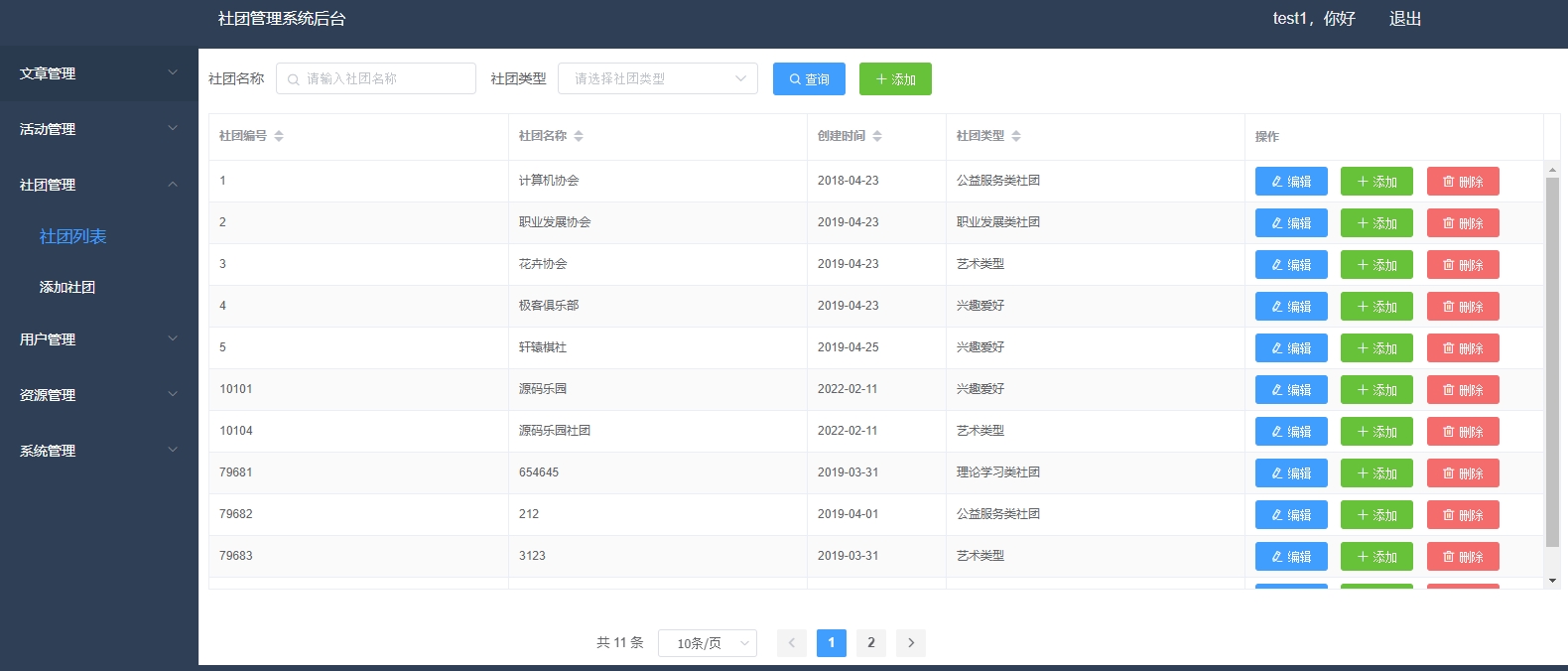The width and height of the screenshot is (1568, 671).
Task: Delete the row named 212
Action: pos(1463,515)
